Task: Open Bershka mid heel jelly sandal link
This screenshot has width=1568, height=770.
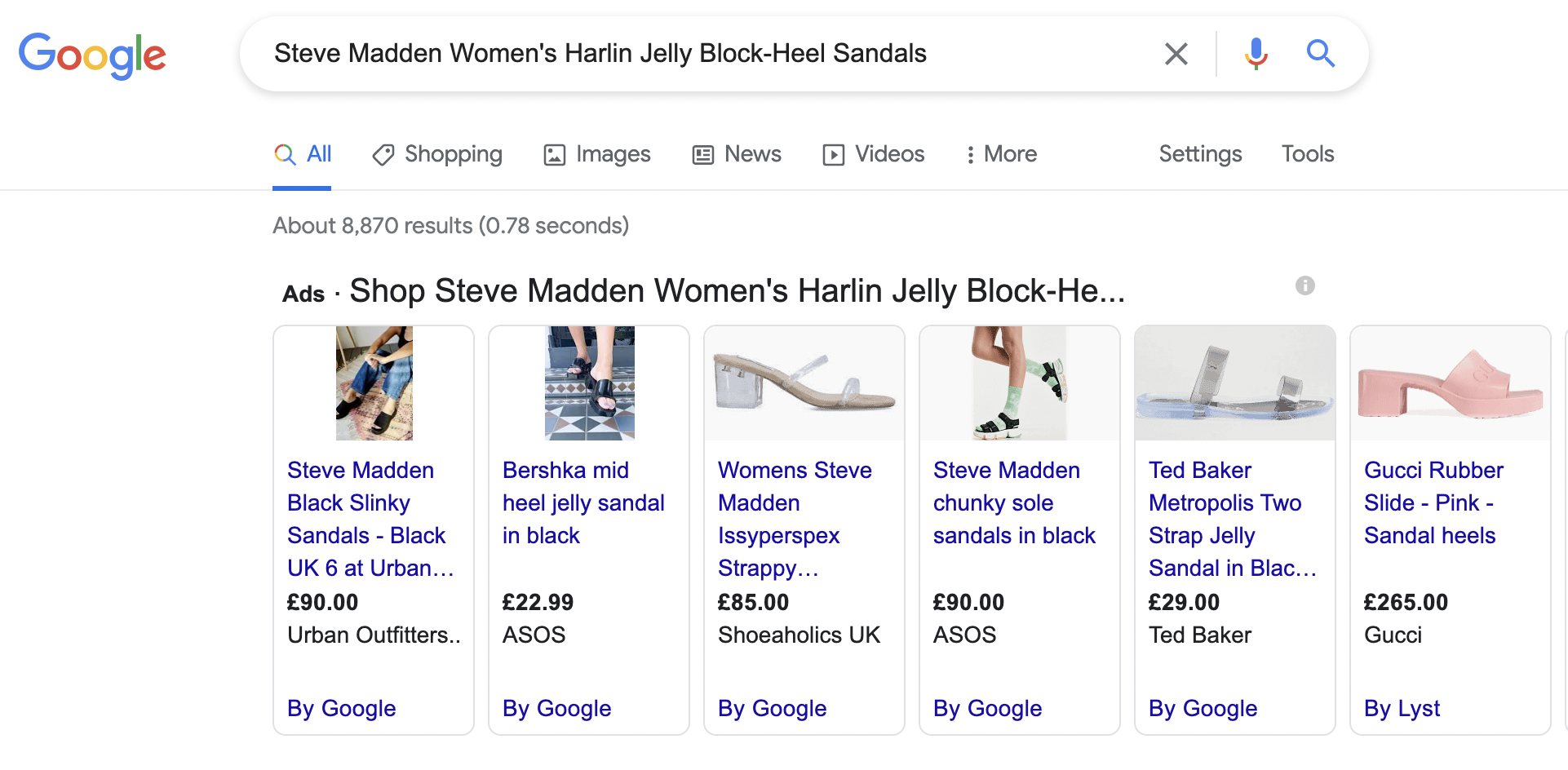Action: point(583,502)
